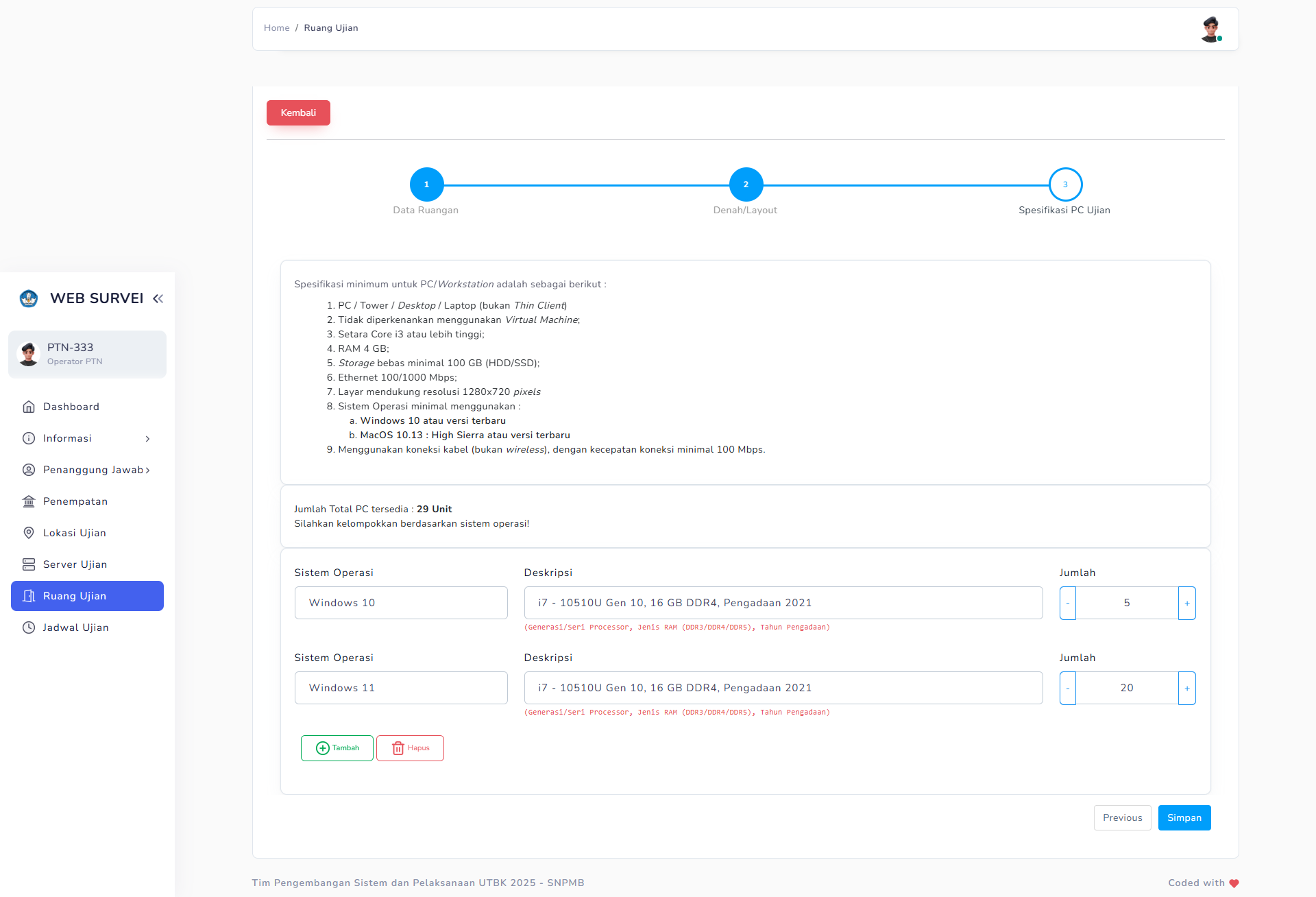Image resolution: width=1316 pixels, height=897 pixels.
Task: Select the Windows 10 sistem operasi field
Action: (400, 603)
